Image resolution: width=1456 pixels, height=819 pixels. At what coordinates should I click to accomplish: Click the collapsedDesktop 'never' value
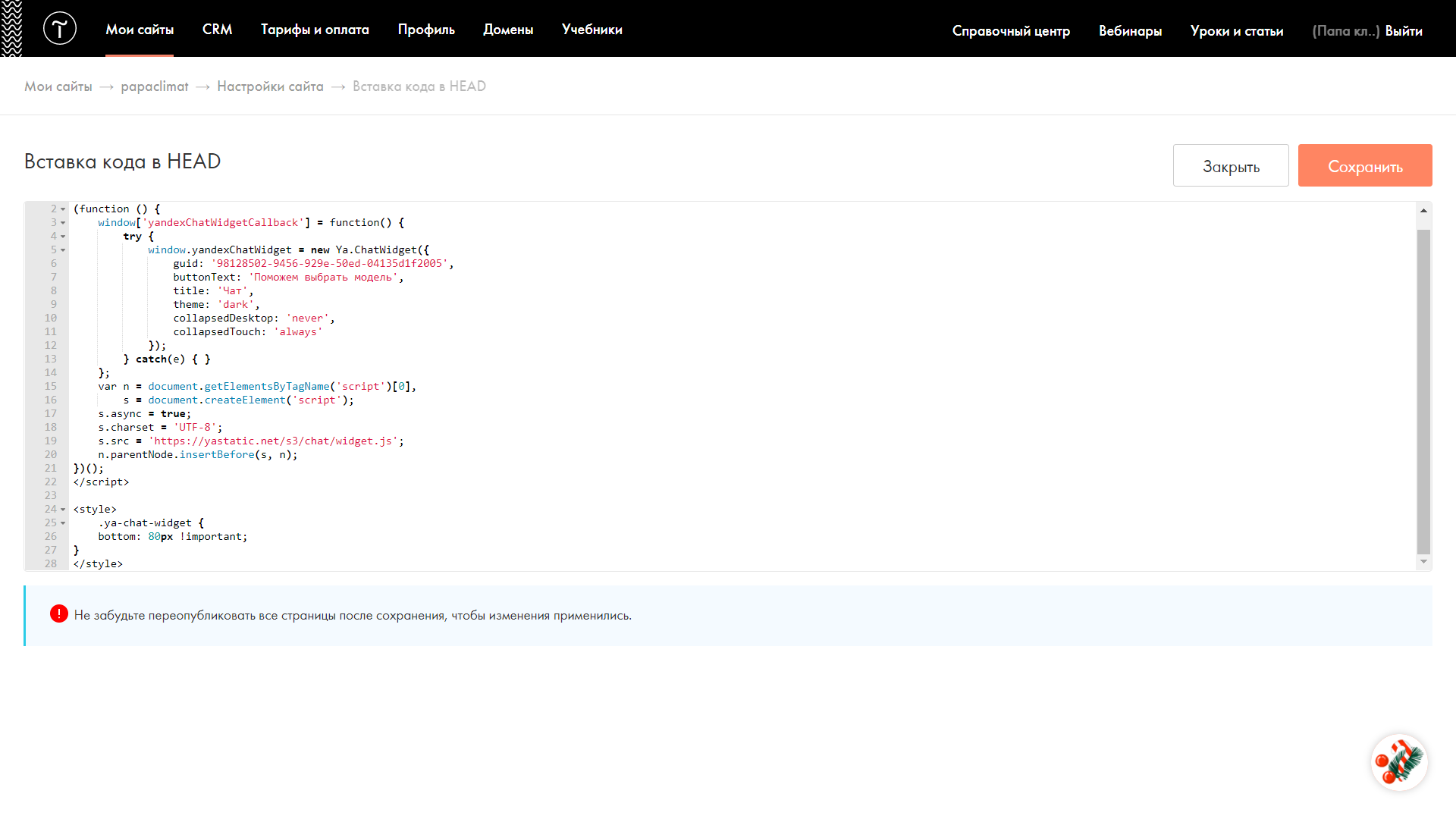click(307, 318)
